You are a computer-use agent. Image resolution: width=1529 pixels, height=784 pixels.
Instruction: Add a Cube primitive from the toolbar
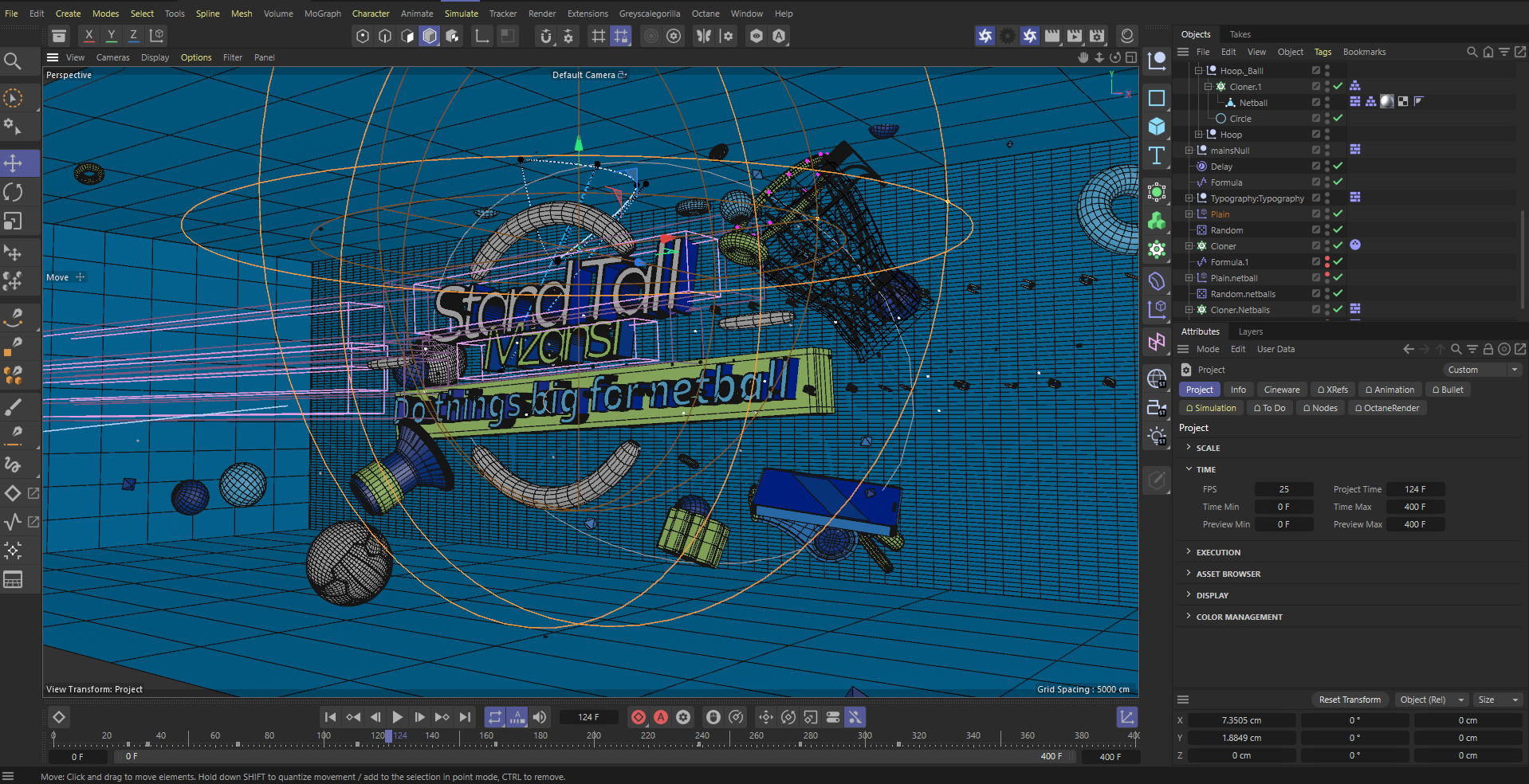click(x=1156, y=127)
